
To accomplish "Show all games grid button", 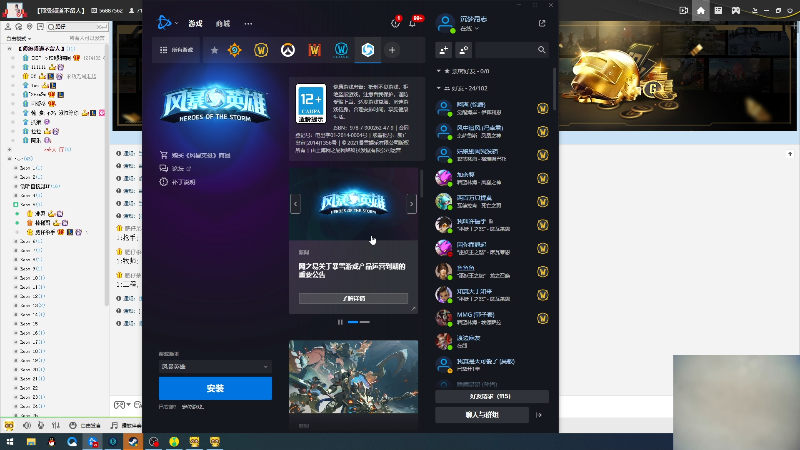I will click(177, 50).
